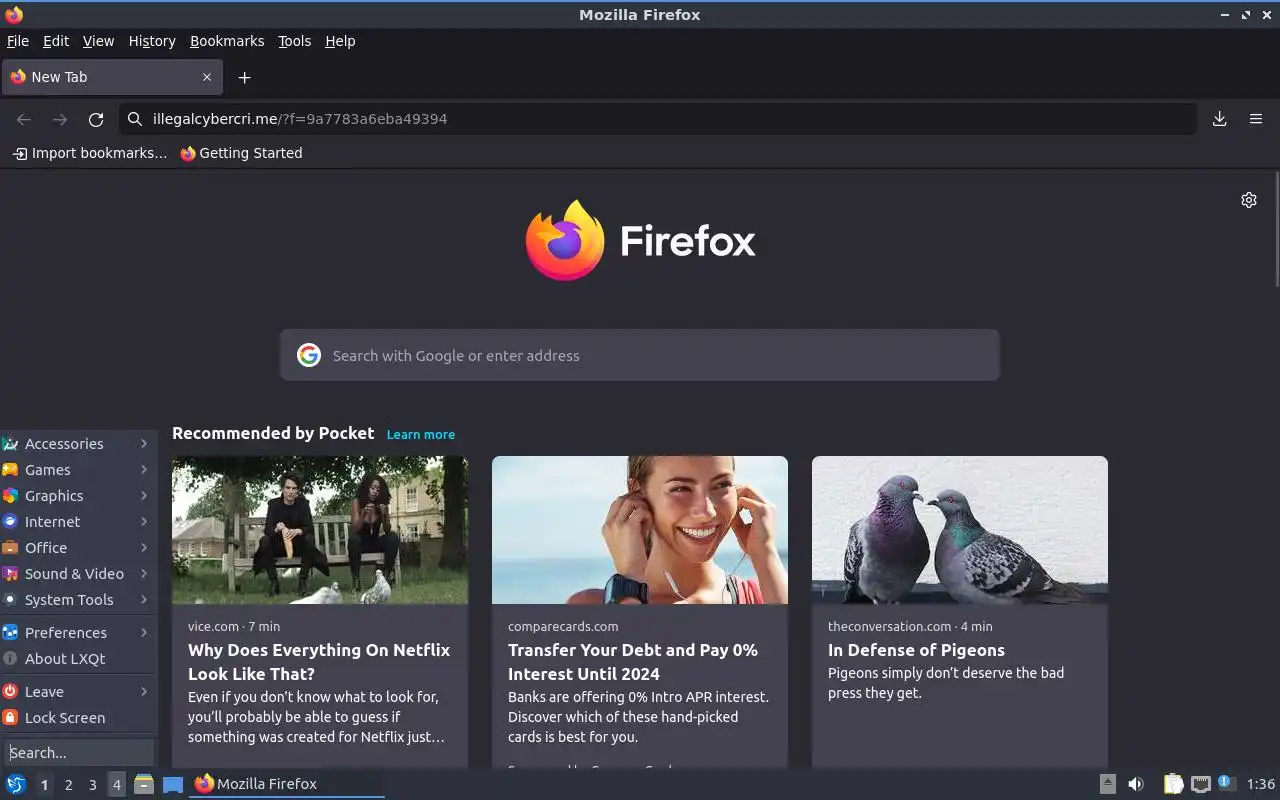Open the History menu

point(152,41)
